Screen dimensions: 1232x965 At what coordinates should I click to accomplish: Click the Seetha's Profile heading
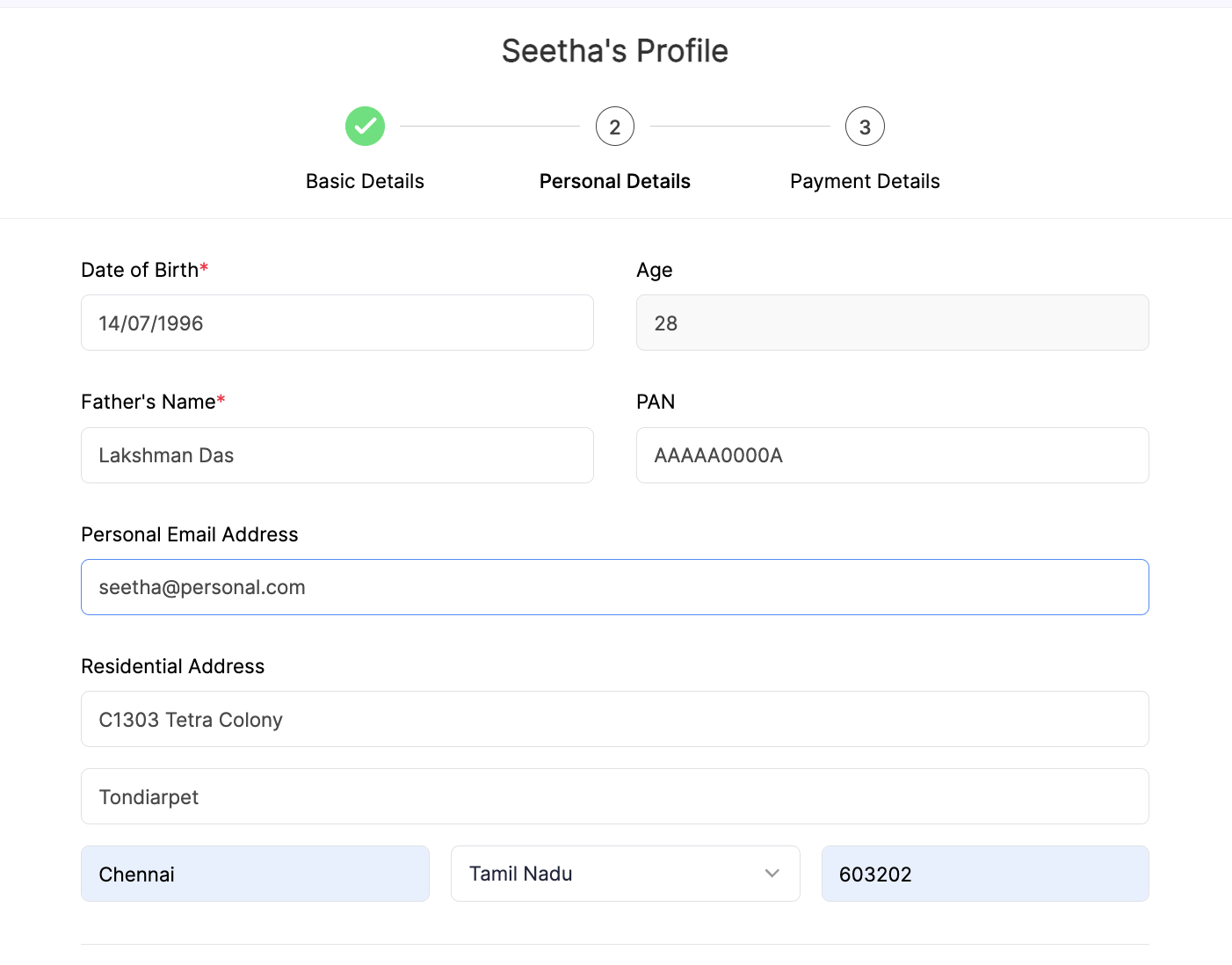click(614, 51)
